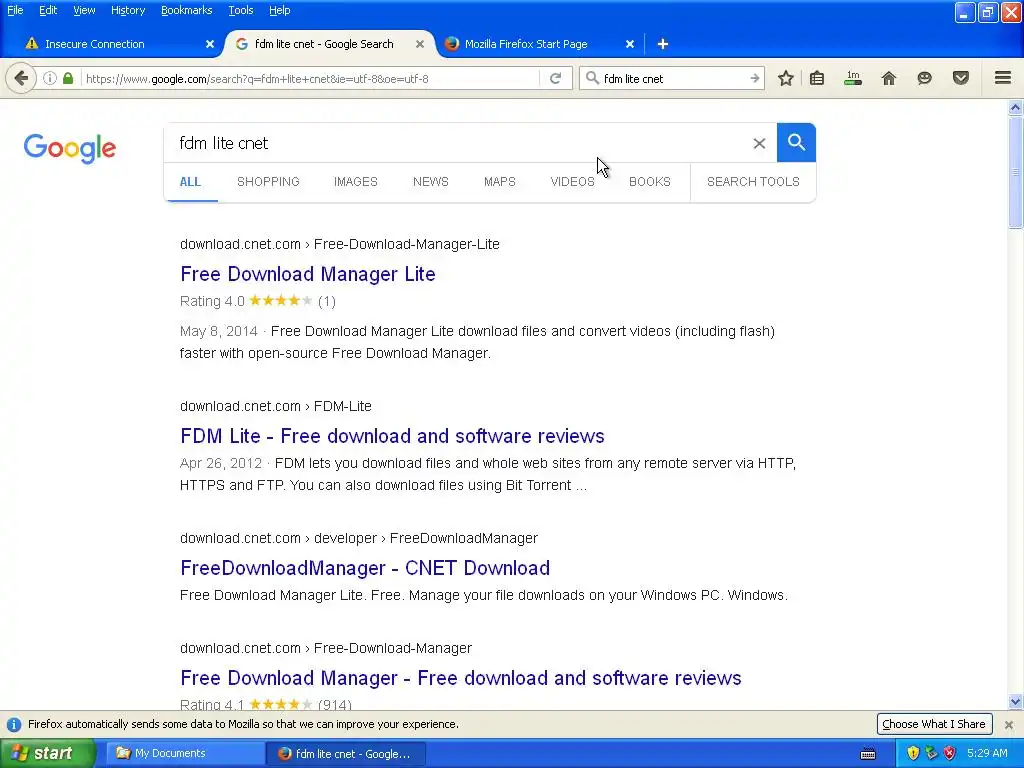Open the Help menu

tap(280, 10)
